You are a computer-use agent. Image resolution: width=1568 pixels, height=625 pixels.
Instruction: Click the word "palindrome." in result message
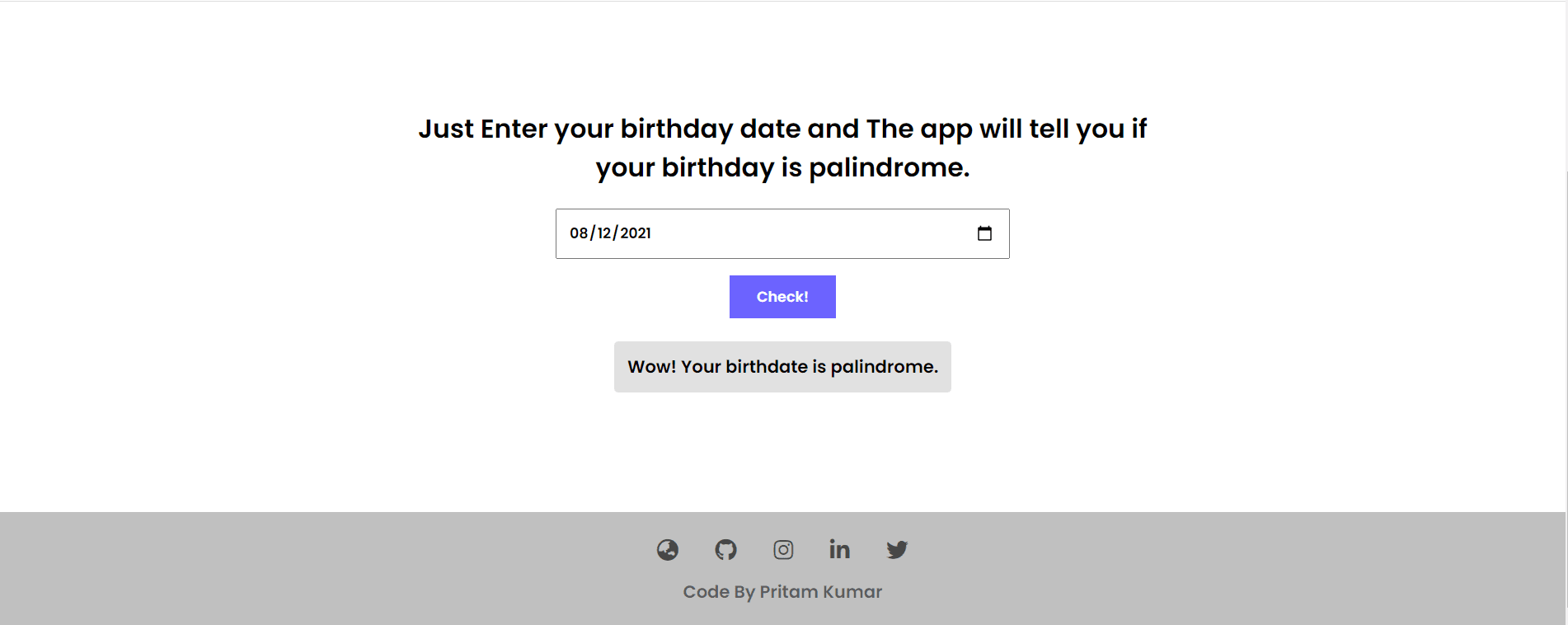(884, 367)
